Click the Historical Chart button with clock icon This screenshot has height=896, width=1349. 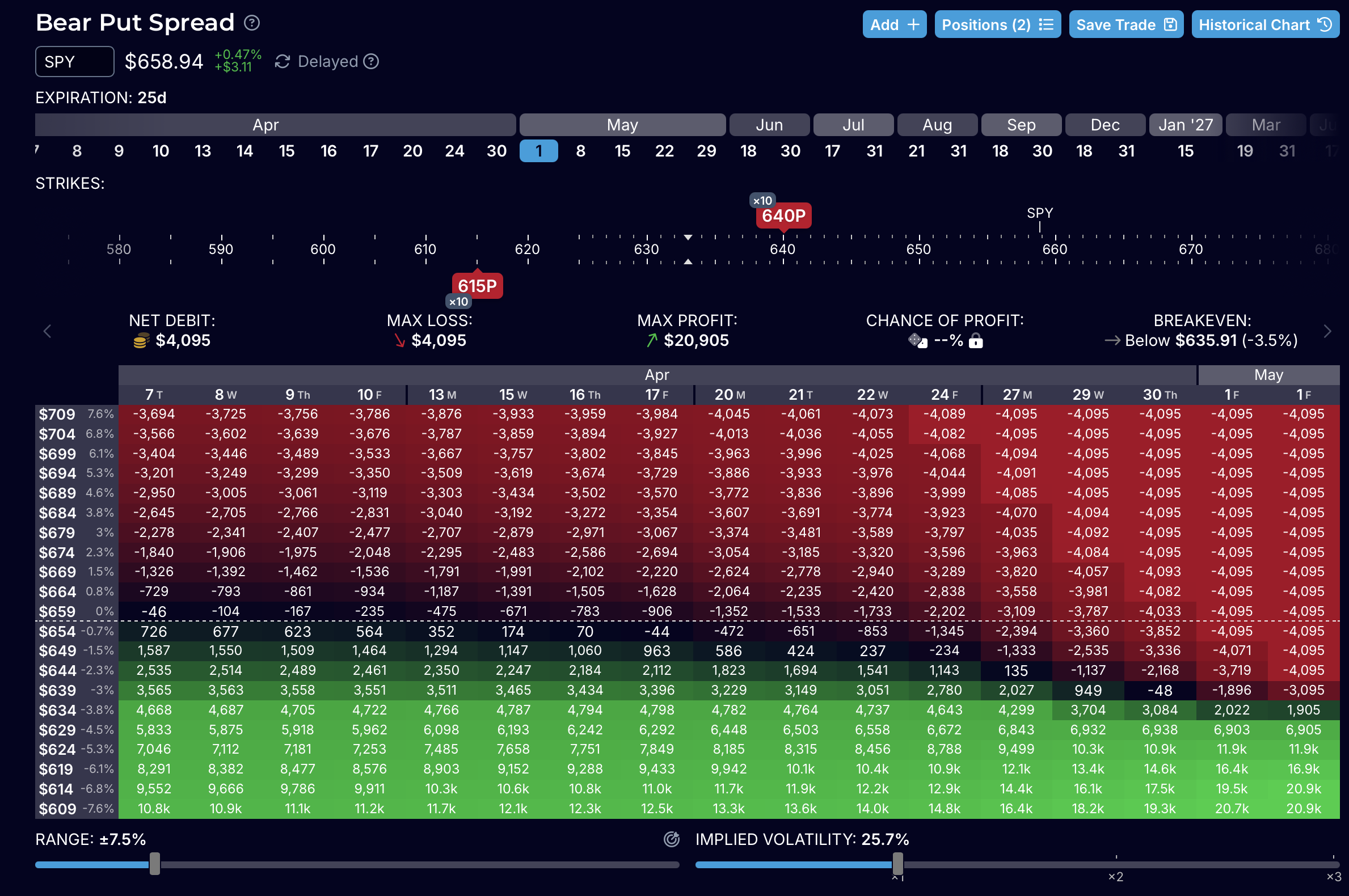pyautogui.click(x=1264, y=24)
